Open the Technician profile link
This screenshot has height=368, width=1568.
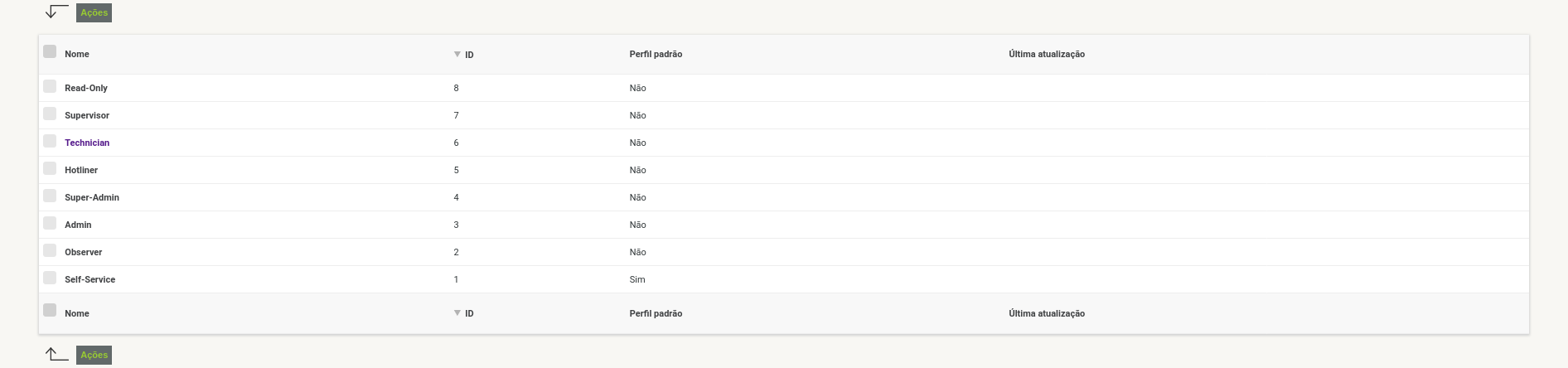pos(87,143)
